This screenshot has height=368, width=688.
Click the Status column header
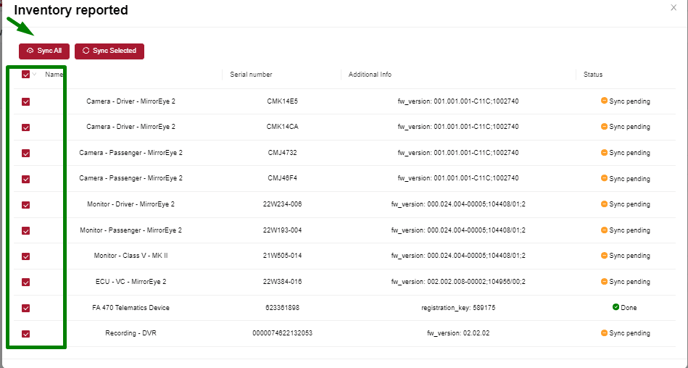[x=593, y=75]
